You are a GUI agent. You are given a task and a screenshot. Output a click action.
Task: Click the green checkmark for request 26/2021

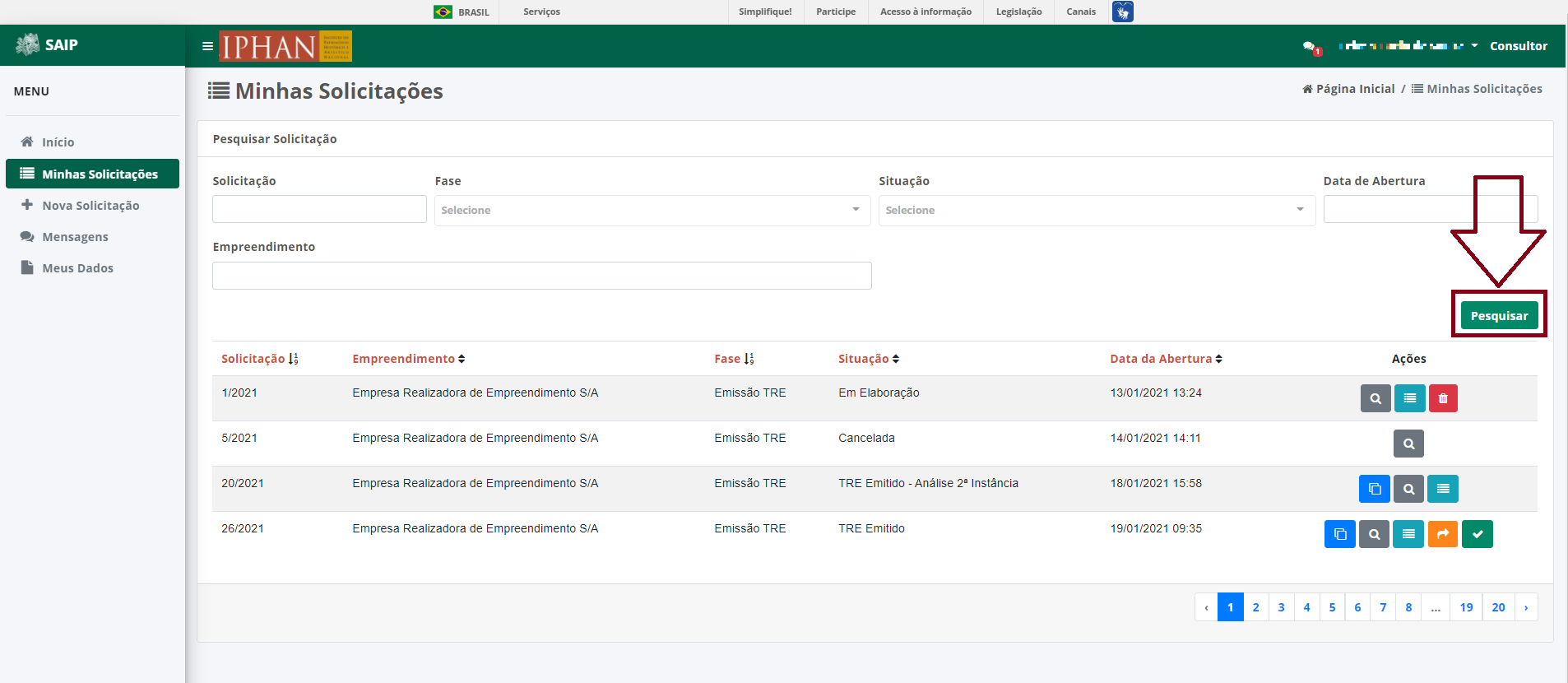(1478, 534)
